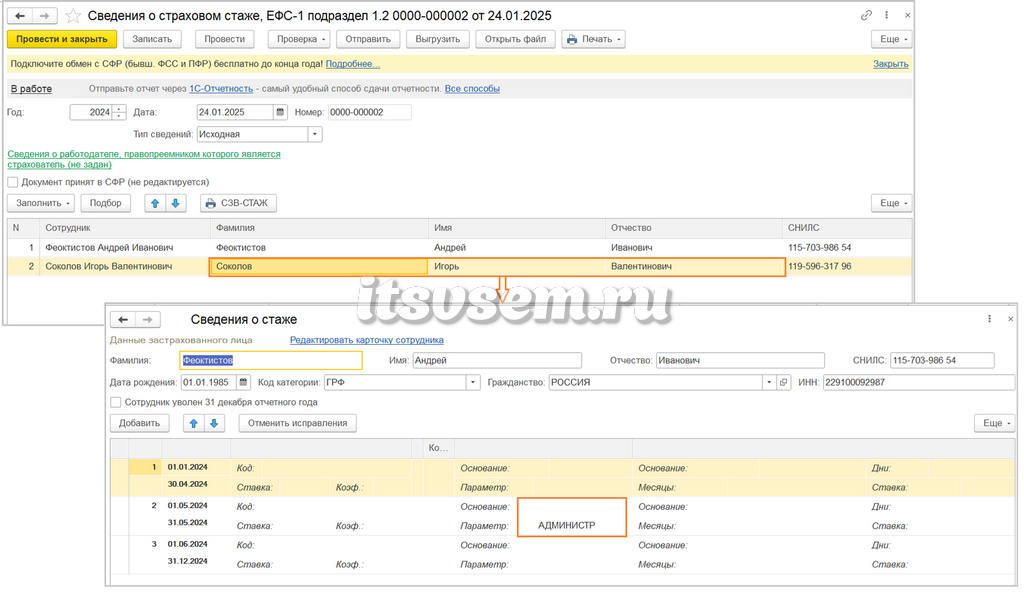The height and width of the screenshot is (597, 1024).
Task: Copy link via the chain icon in title bar
Action: pyautogui.click(x=866, y=15)
